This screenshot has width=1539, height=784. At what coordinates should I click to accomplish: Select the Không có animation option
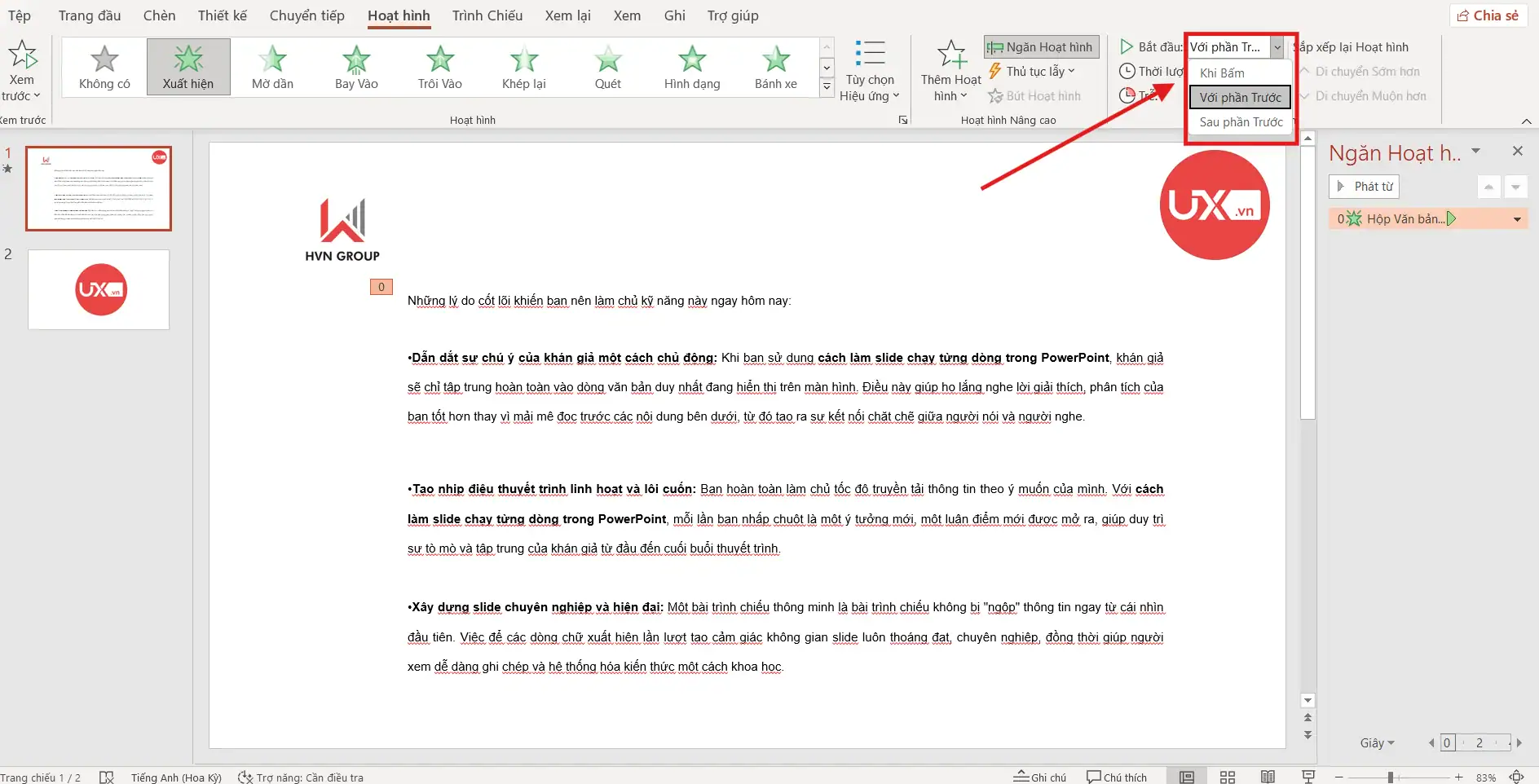point(104,67)
